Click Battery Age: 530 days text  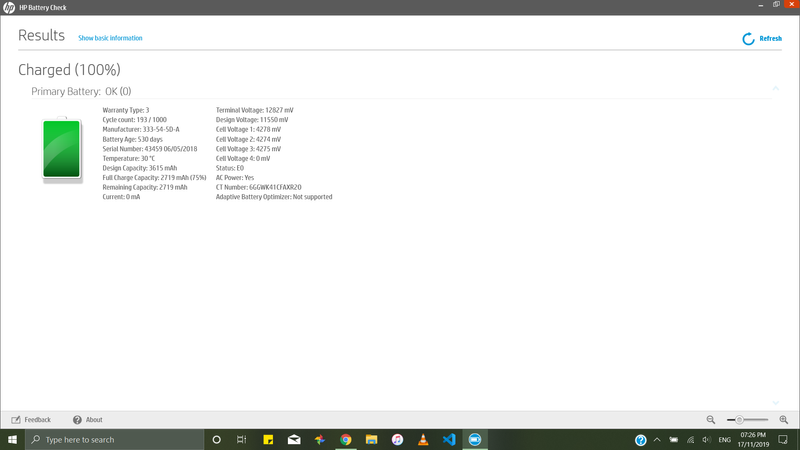tap(133, 139)
